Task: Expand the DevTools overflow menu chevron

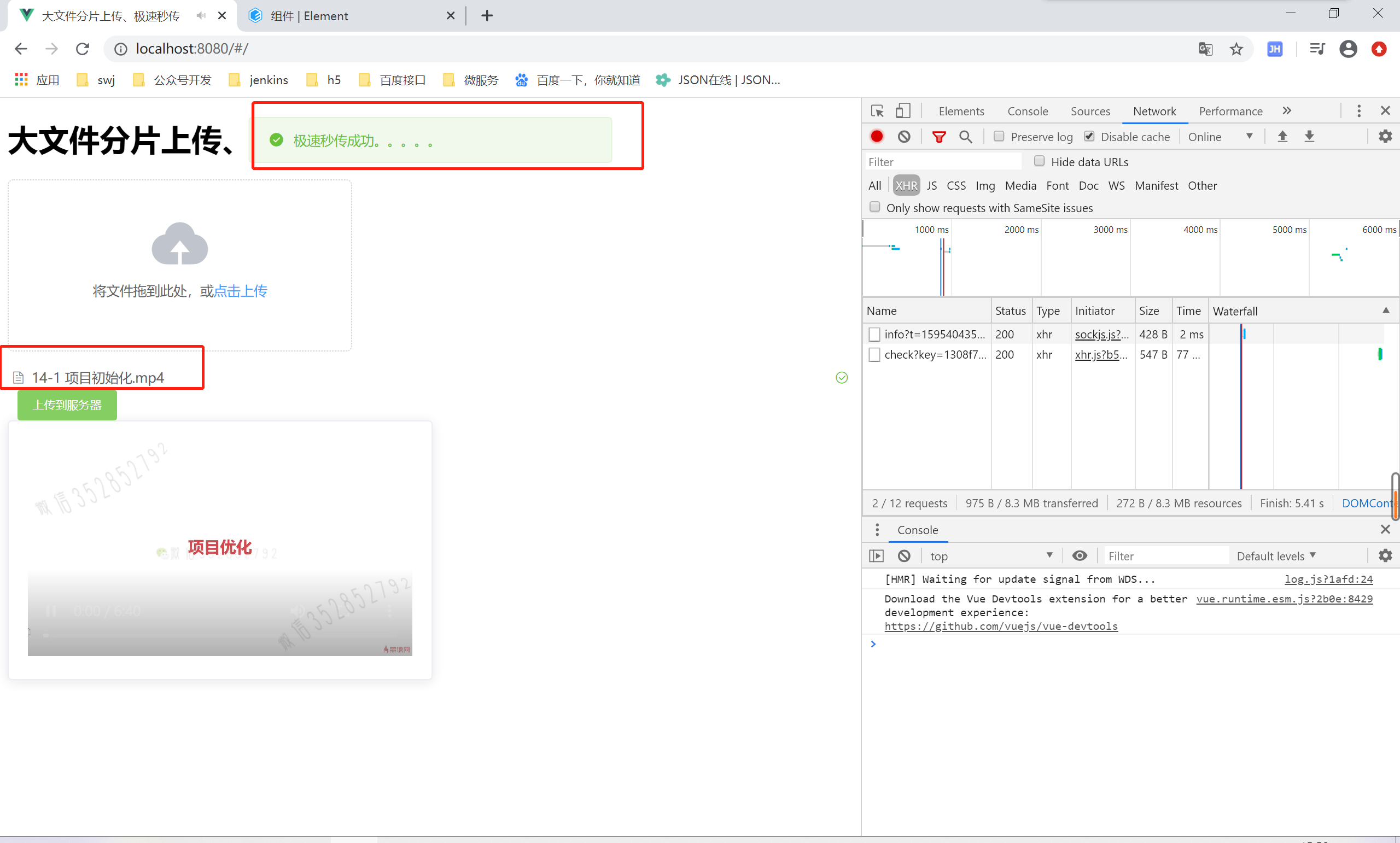Action: tap(1289, 111)
